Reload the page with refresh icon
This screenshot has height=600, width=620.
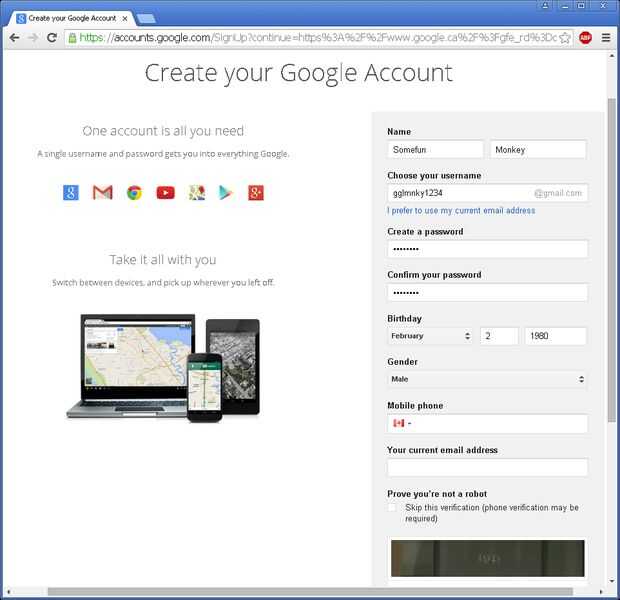point(52,38)
